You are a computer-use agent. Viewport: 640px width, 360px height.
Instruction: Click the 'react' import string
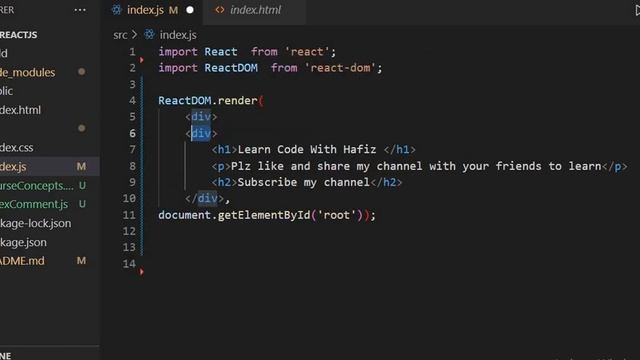[x=307, y=52]
